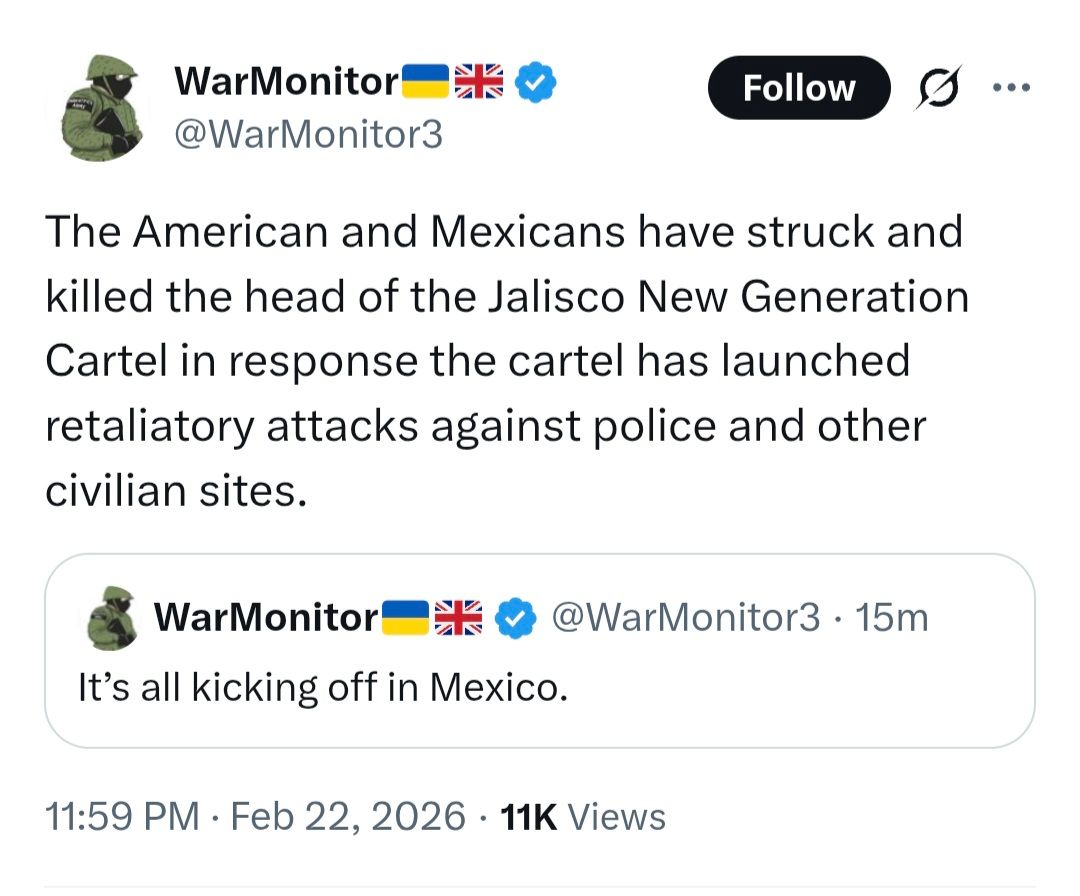Click the WarMonitor name in the quoted tweet
The width and height of the screenshot is (1080, 896).
[x=265, y=619]
